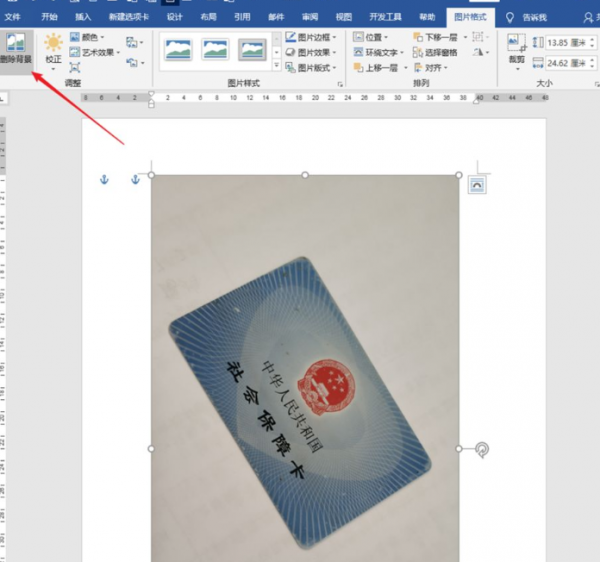Switch to the Review (审阅) tab
The width and height of the screenshot is (600, 562).
(x=310, y=17)
